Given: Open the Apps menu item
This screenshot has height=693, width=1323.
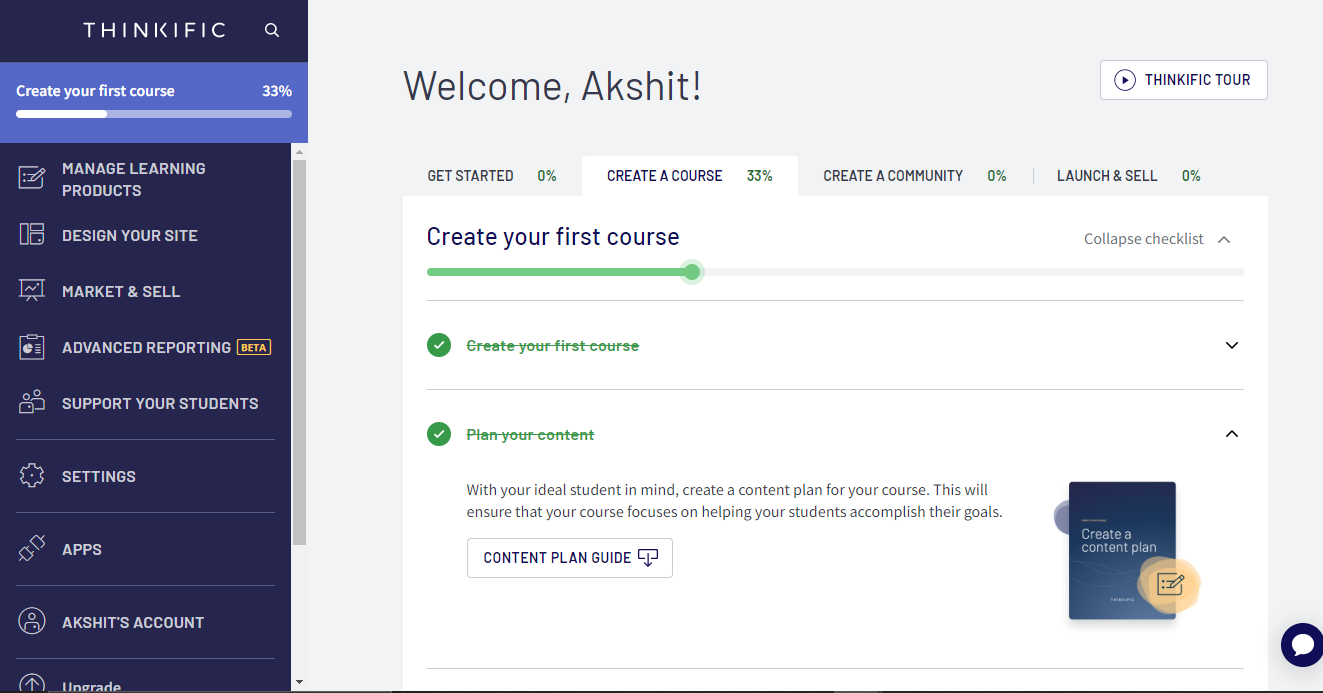Looking at the screenshot, I should click(145, 549).
